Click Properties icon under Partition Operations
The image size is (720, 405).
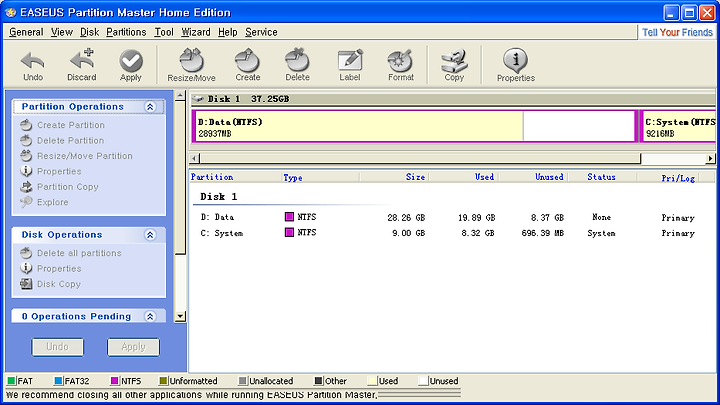(26, 171)
